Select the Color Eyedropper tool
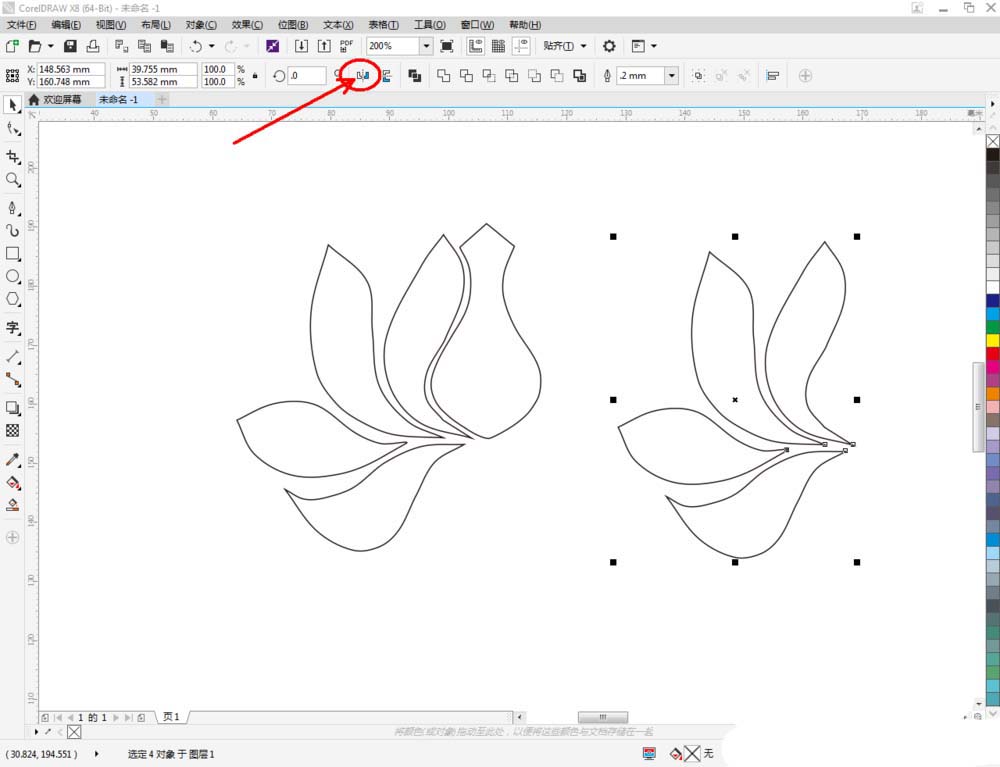The width and height of the screenshot is (1000, 767). click(x=13, y=460)
